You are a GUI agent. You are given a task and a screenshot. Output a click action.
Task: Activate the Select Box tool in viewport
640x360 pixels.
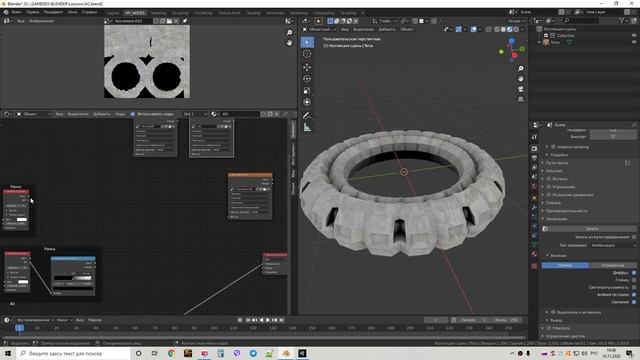coord(307,42)
